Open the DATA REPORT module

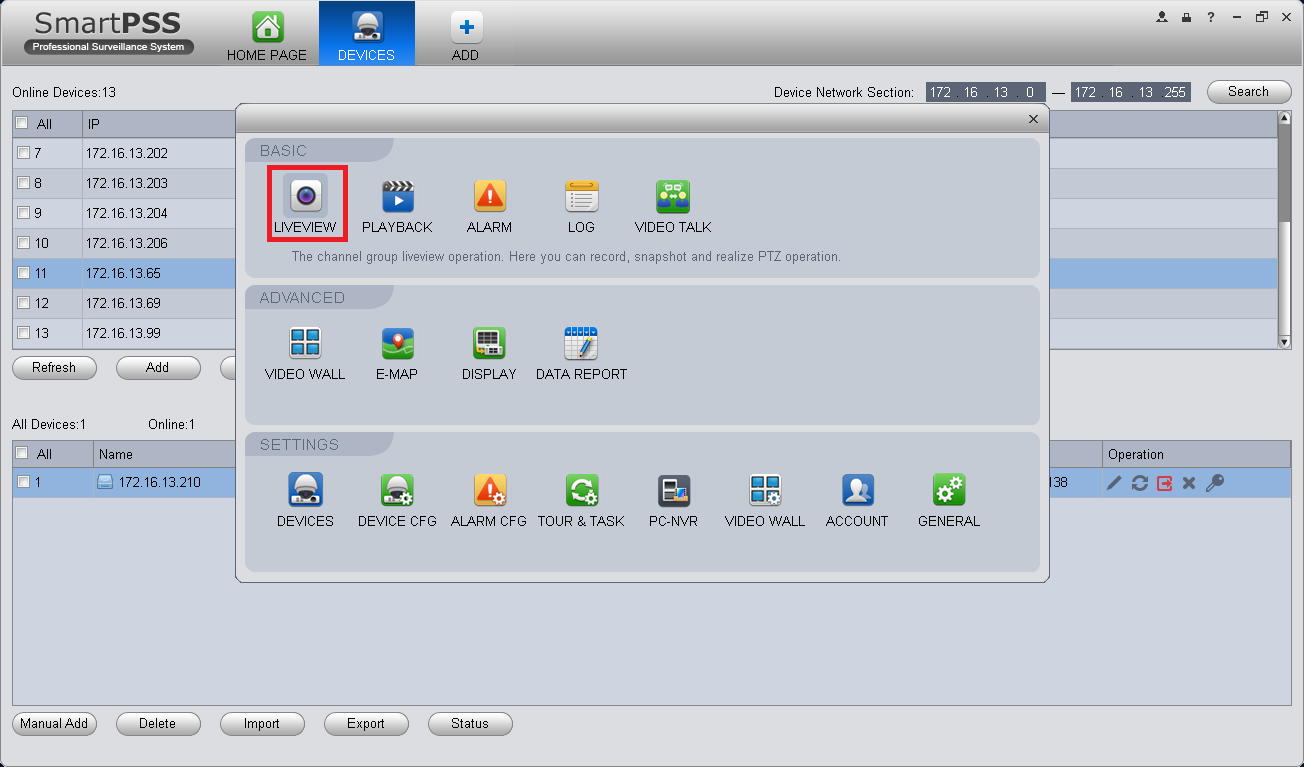[x=581, y=354]
